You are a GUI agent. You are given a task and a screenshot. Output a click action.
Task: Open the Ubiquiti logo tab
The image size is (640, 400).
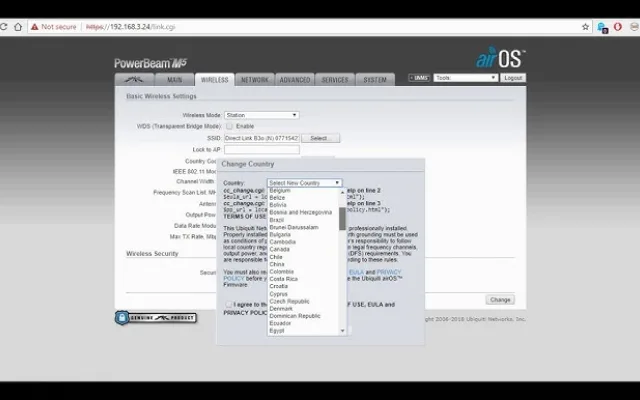(134, 80)
